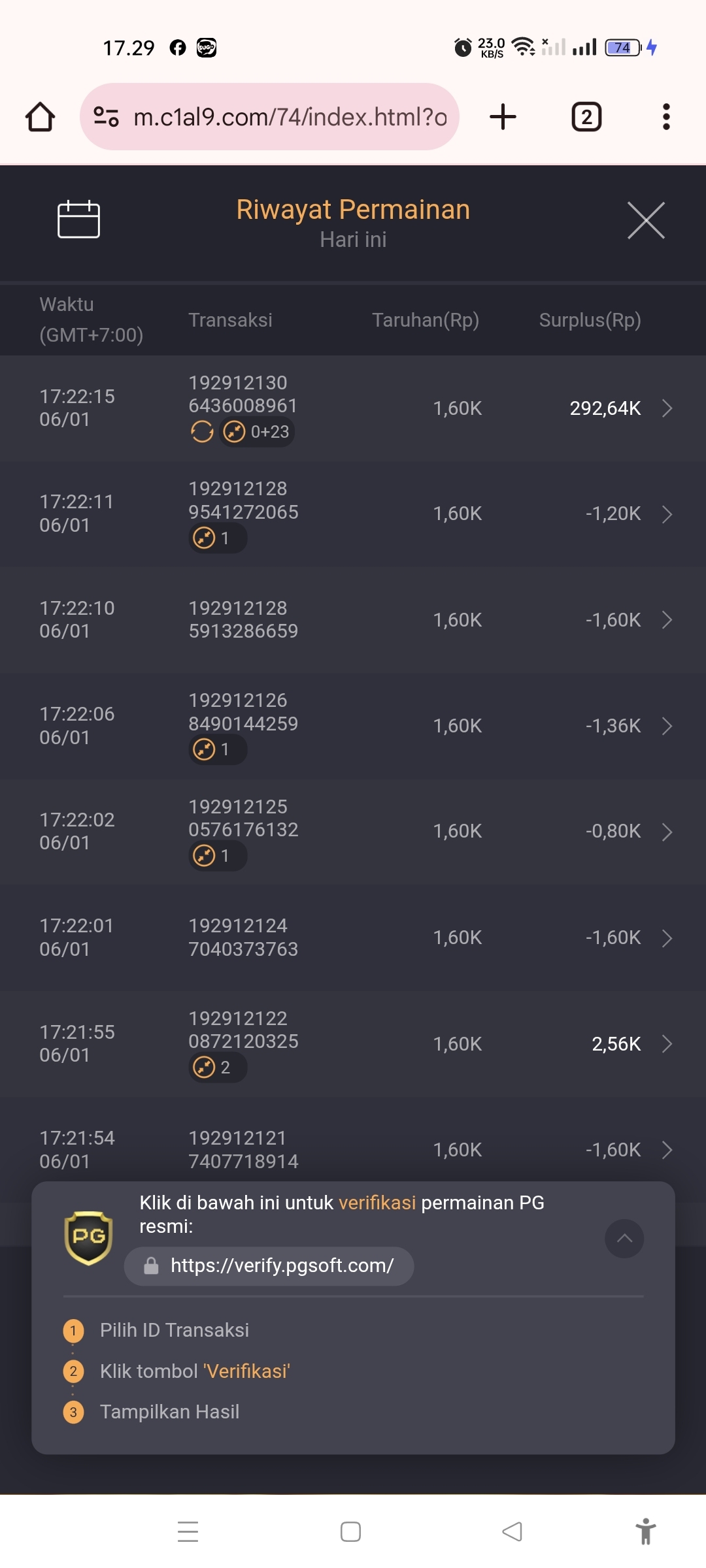
Task: Tap the Android back navigation button
Action: click(x=512, y=1531)
